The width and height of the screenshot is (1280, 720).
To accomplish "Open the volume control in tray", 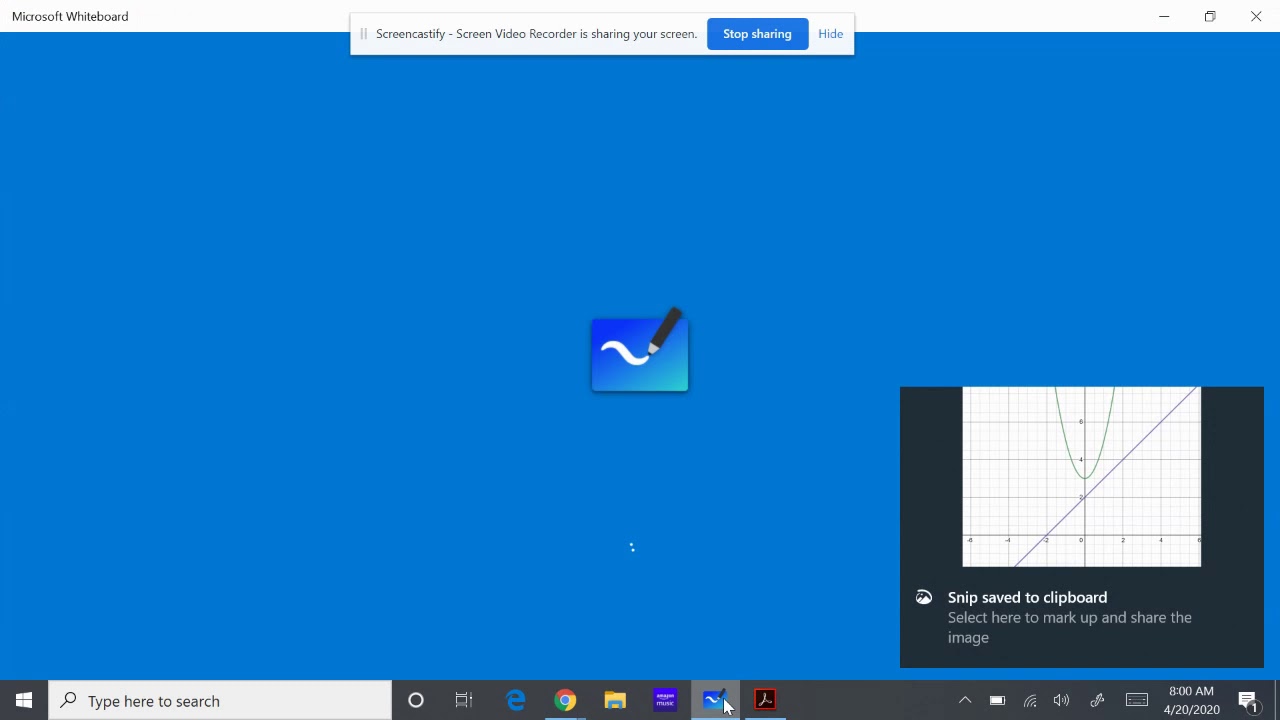I will (1062, 700).
